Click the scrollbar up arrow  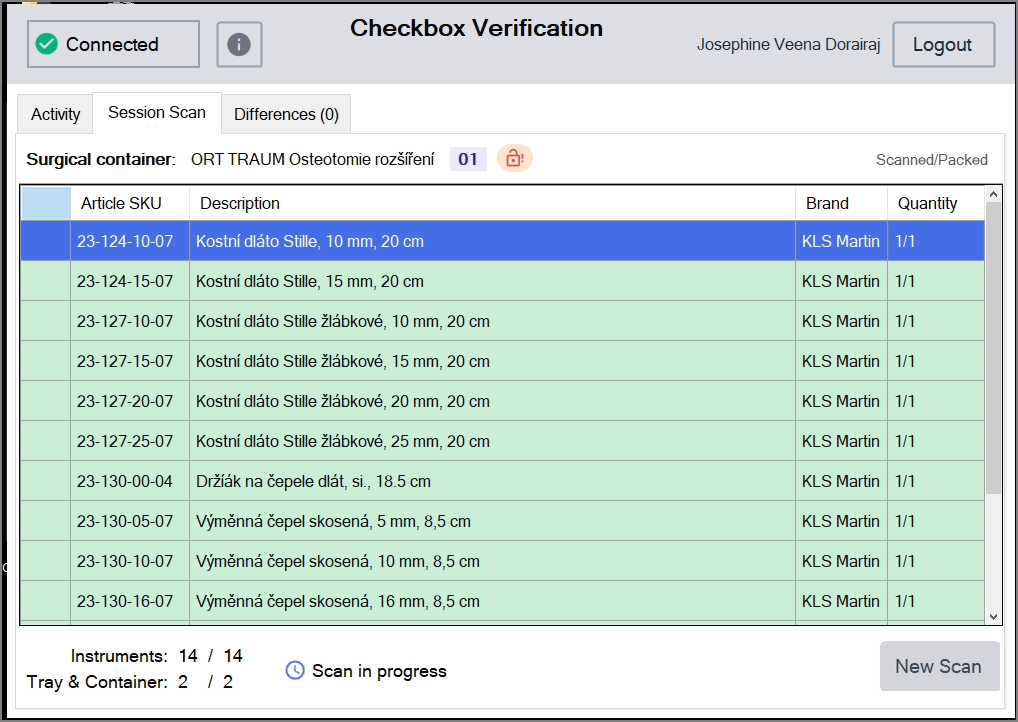pos(993,193)
